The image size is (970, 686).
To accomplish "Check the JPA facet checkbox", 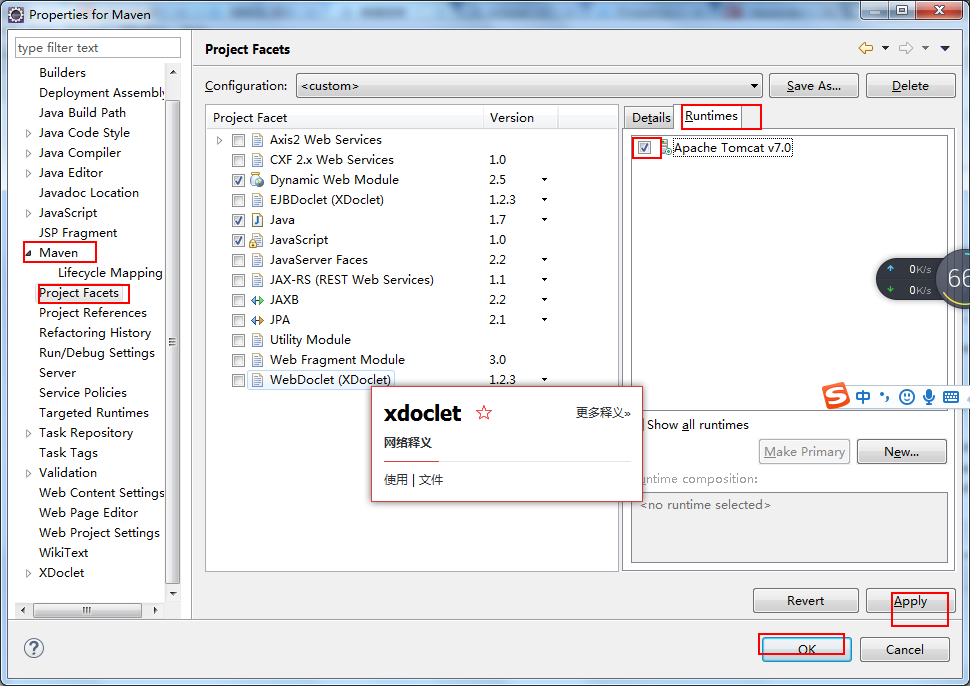I will [x=238, y=320].
